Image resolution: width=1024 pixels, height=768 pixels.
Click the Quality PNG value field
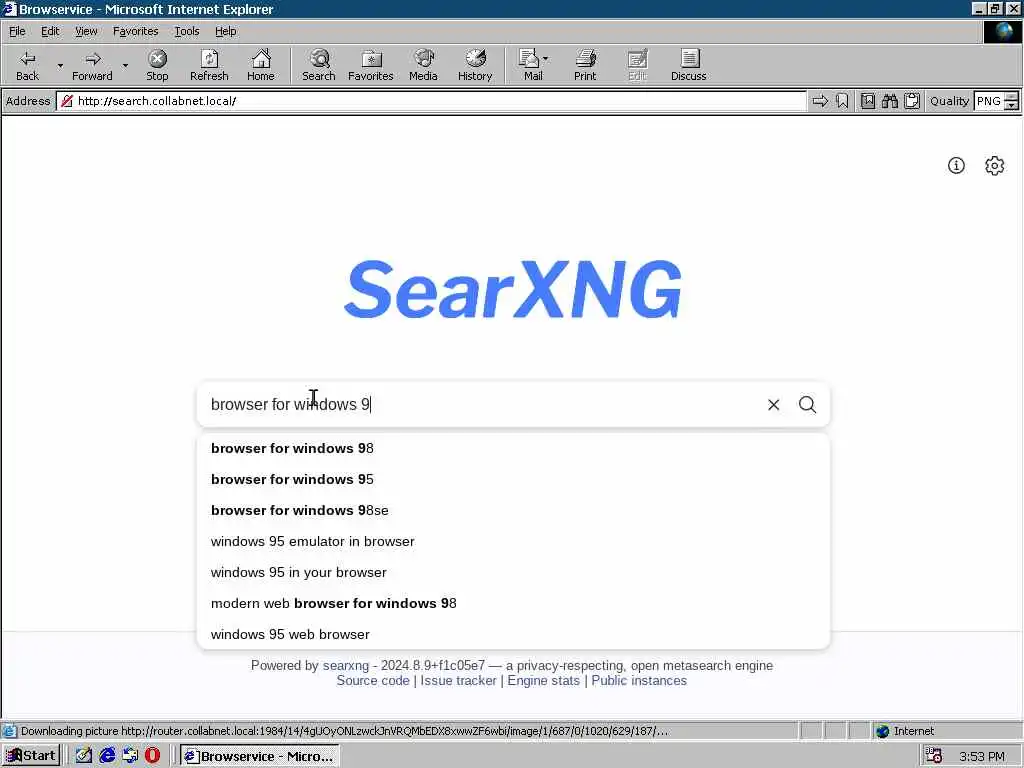pyautogui.click(x=989, y=101)
